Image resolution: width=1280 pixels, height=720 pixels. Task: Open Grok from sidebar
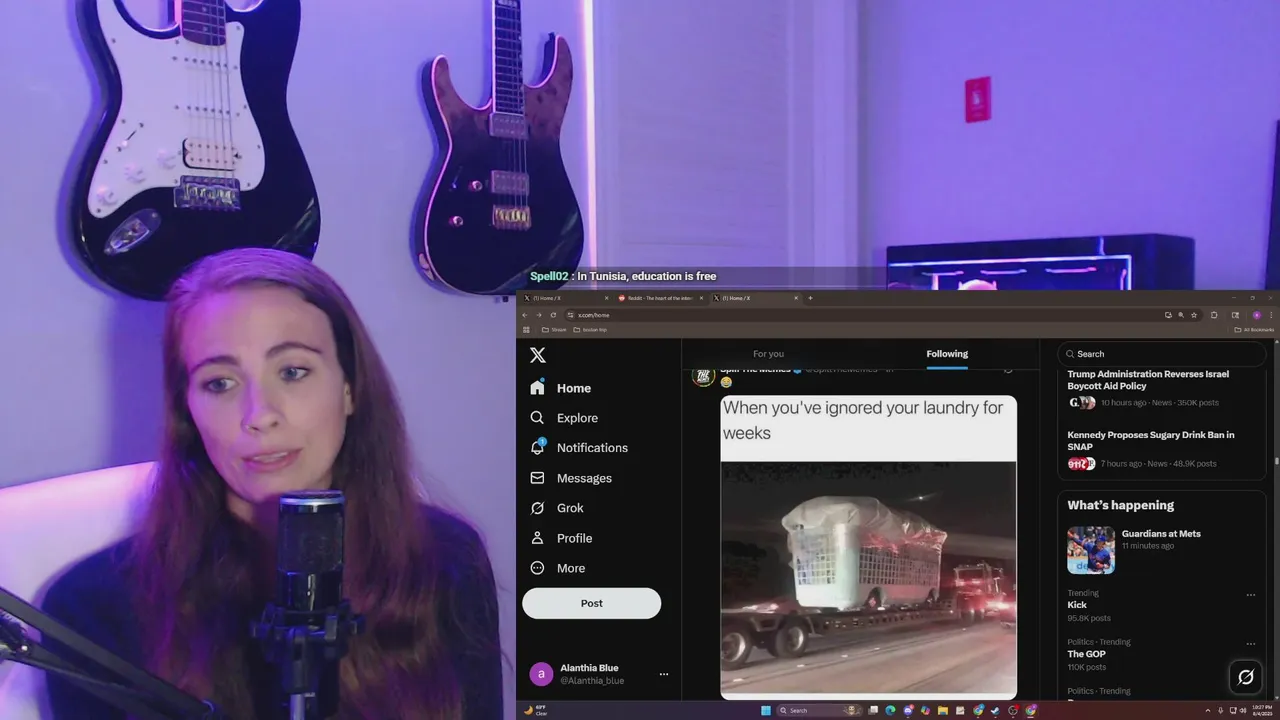[x=558, y=508]
